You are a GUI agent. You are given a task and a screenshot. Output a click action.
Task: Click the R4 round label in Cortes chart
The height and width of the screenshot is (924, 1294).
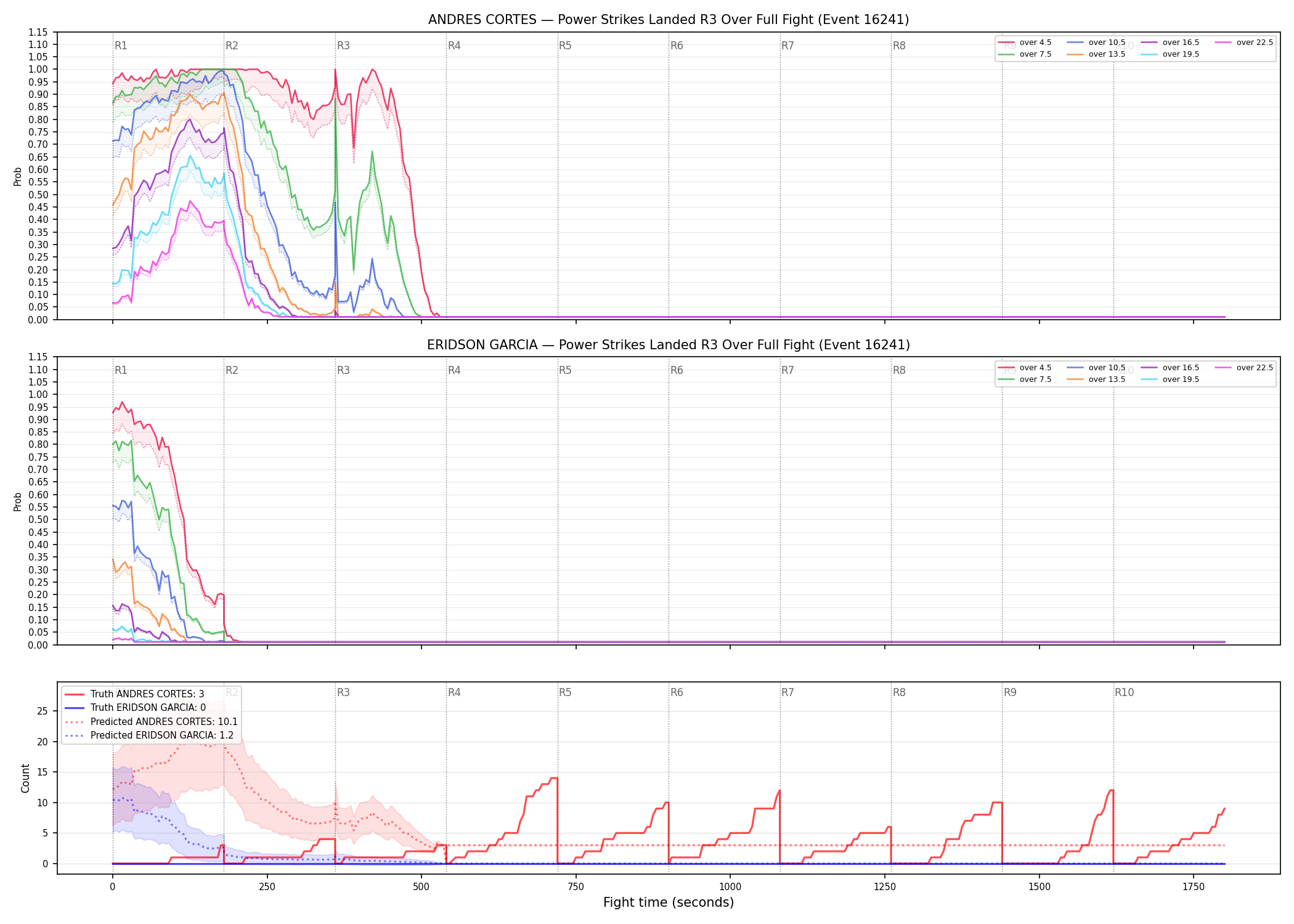point(454,46)
